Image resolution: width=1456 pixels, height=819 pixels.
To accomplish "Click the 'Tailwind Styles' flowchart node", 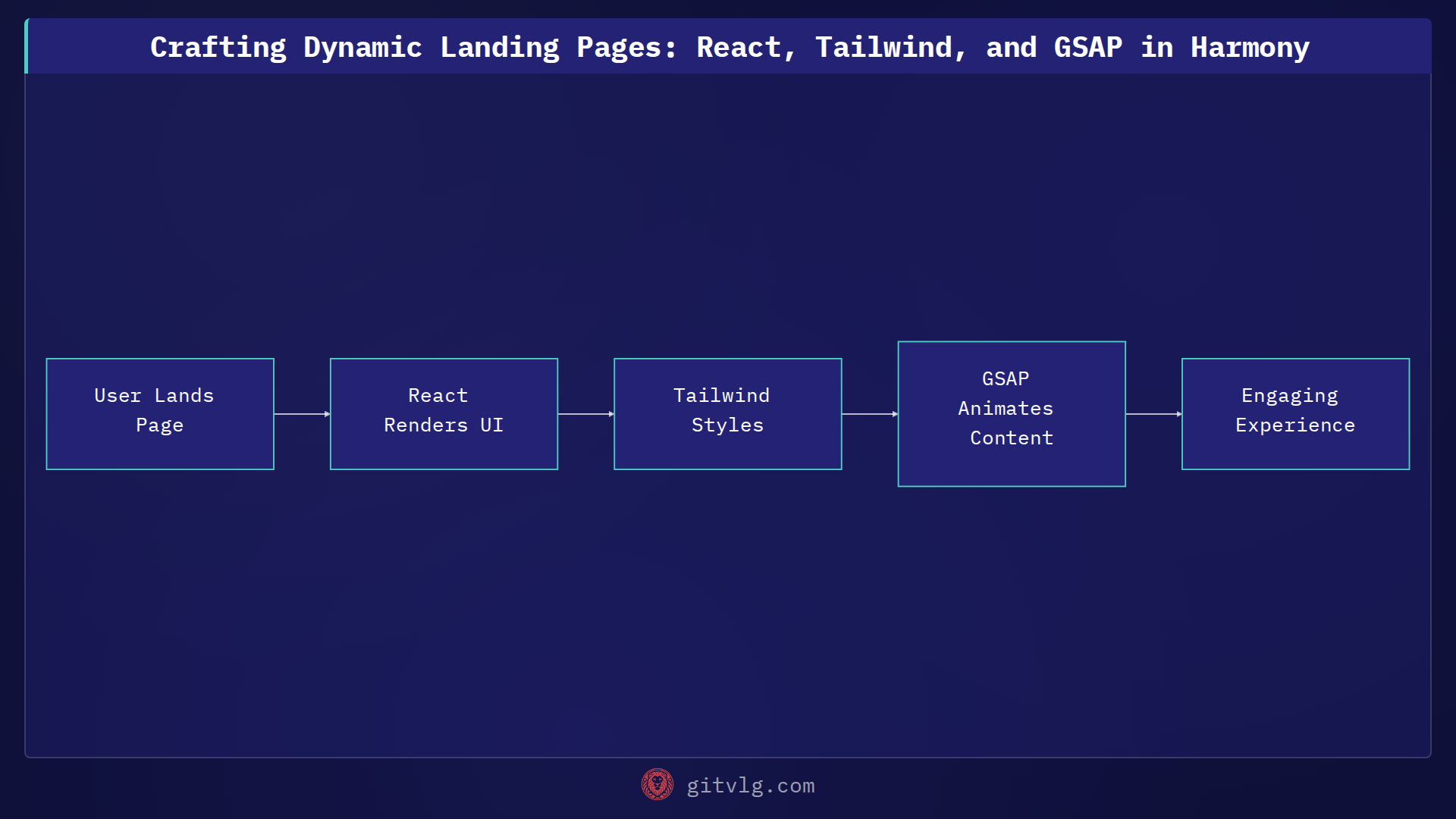I will point(728,414).
